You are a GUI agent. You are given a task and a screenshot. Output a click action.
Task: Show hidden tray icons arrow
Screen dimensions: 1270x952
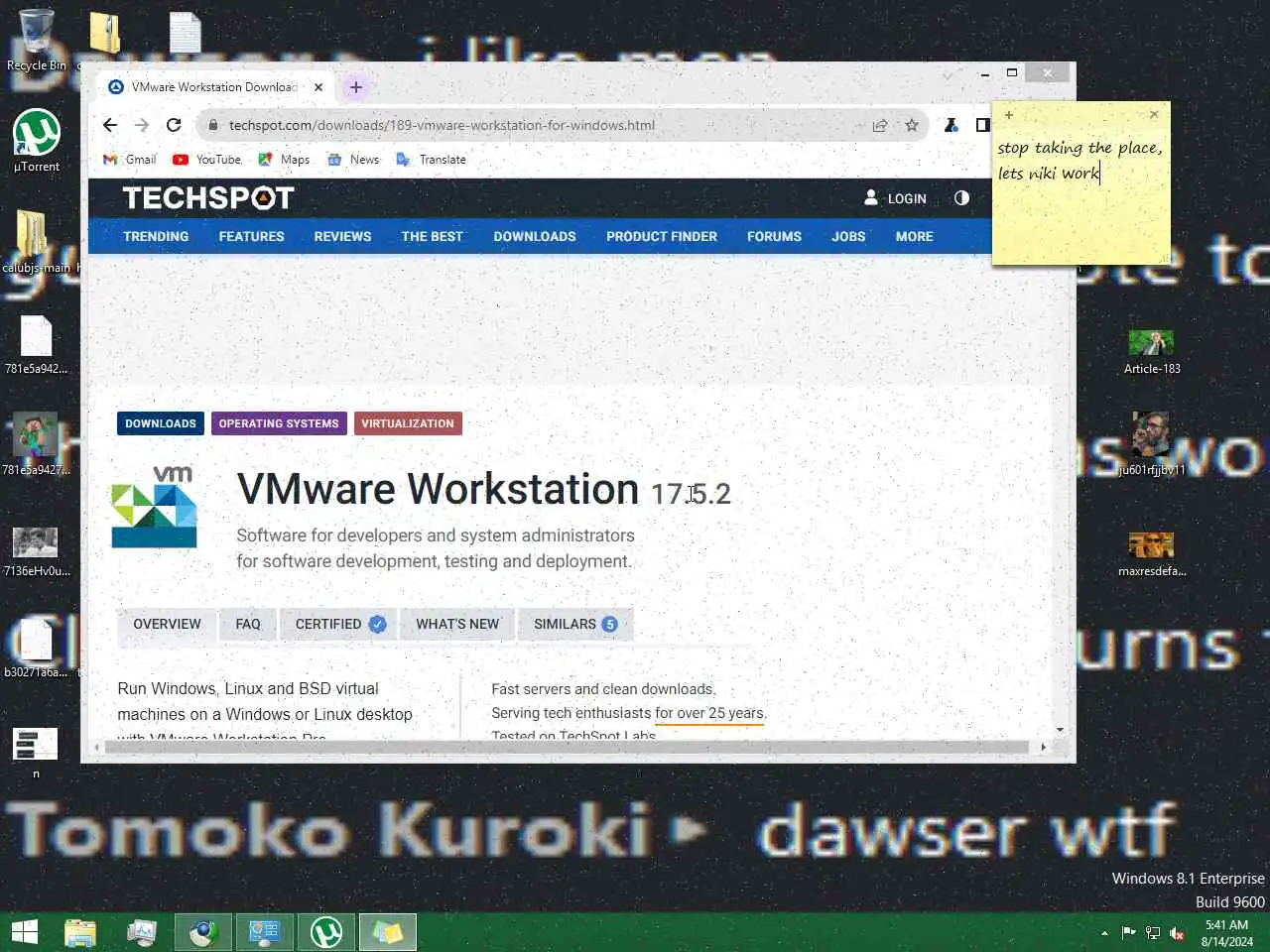pyautogui.click(x=1104, y=932)
